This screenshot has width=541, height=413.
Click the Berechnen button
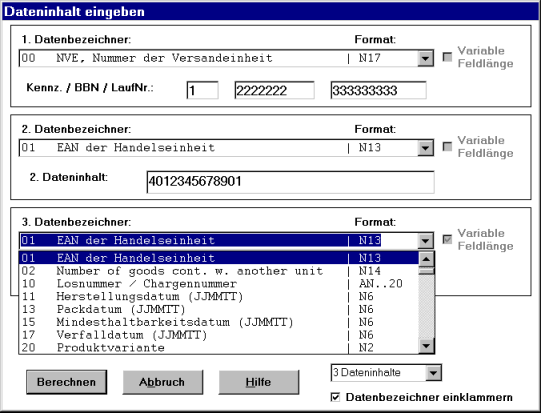[x=67, y=382]
